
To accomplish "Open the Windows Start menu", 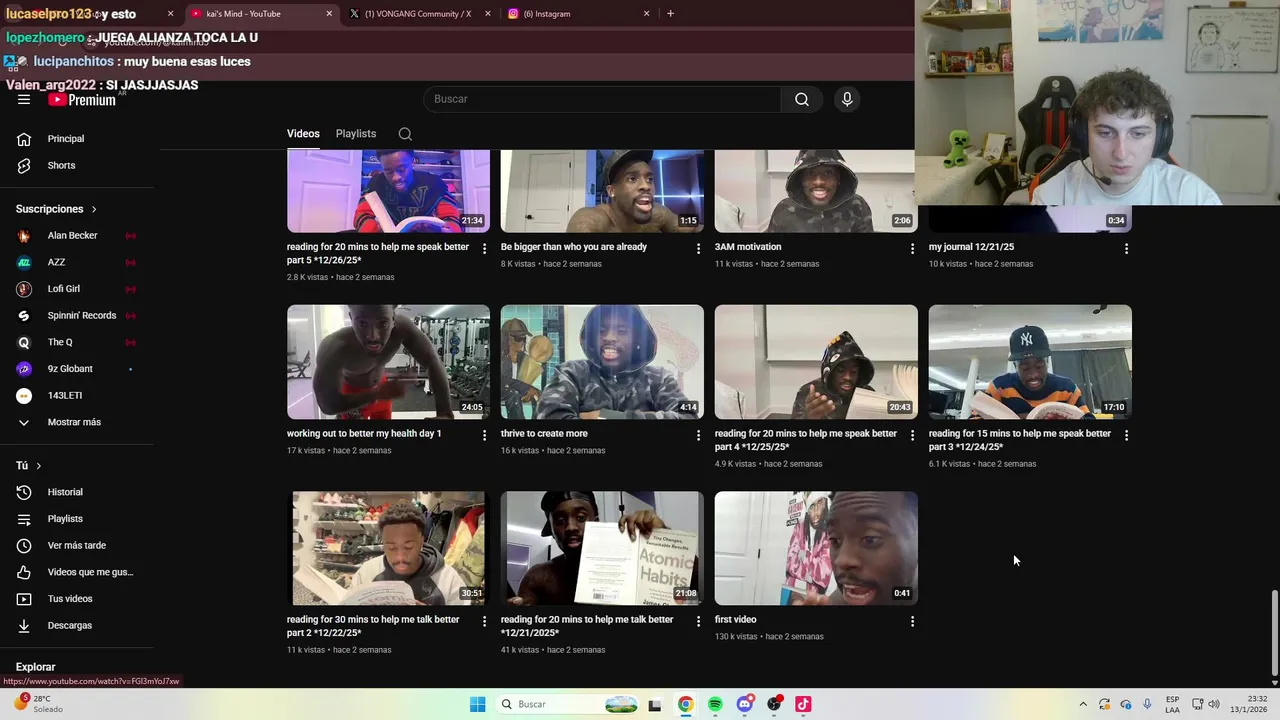I will pos(477,704).
